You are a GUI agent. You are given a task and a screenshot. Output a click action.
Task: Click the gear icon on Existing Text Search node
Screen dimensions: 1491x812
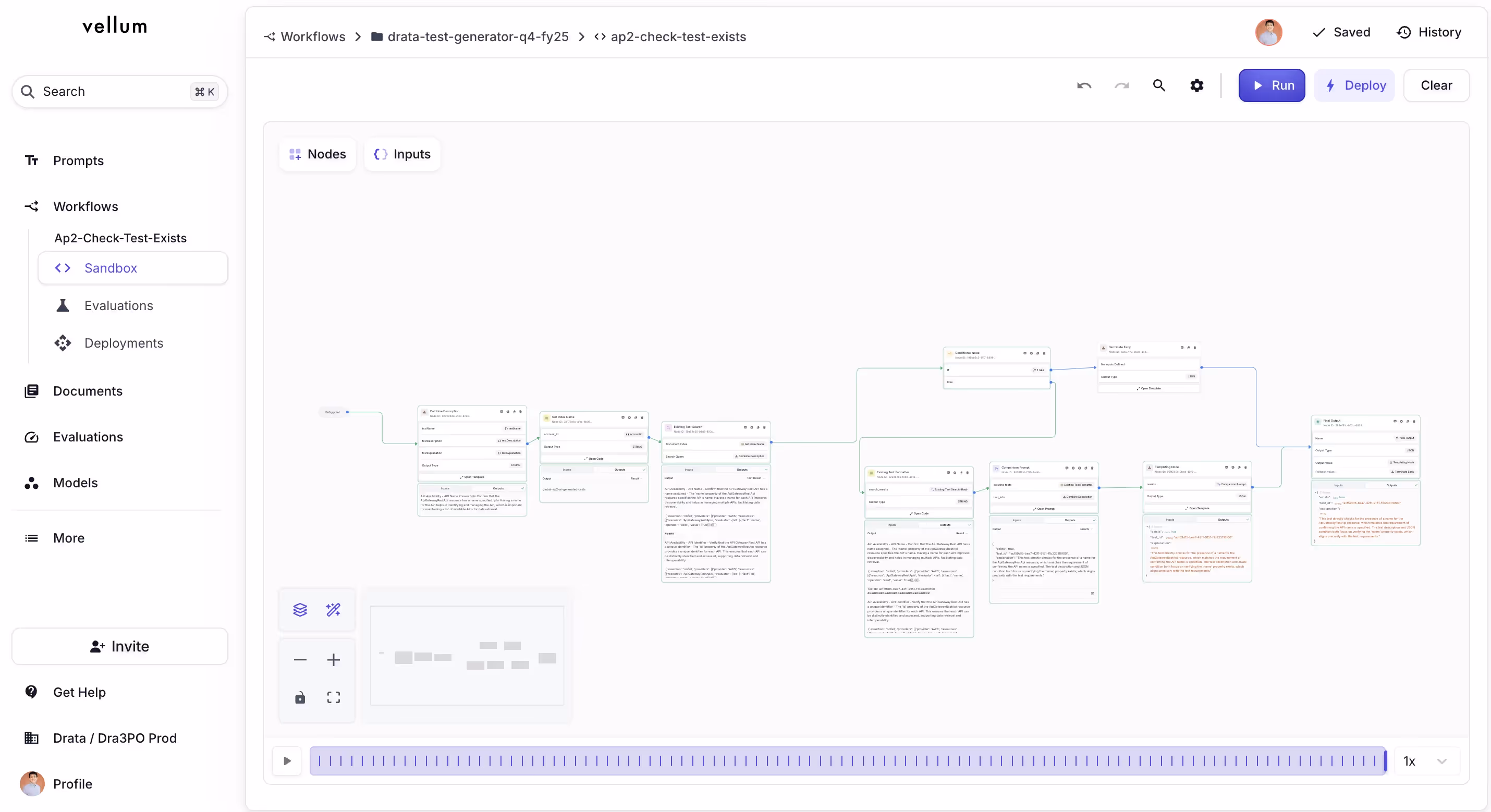coord(751,427)
